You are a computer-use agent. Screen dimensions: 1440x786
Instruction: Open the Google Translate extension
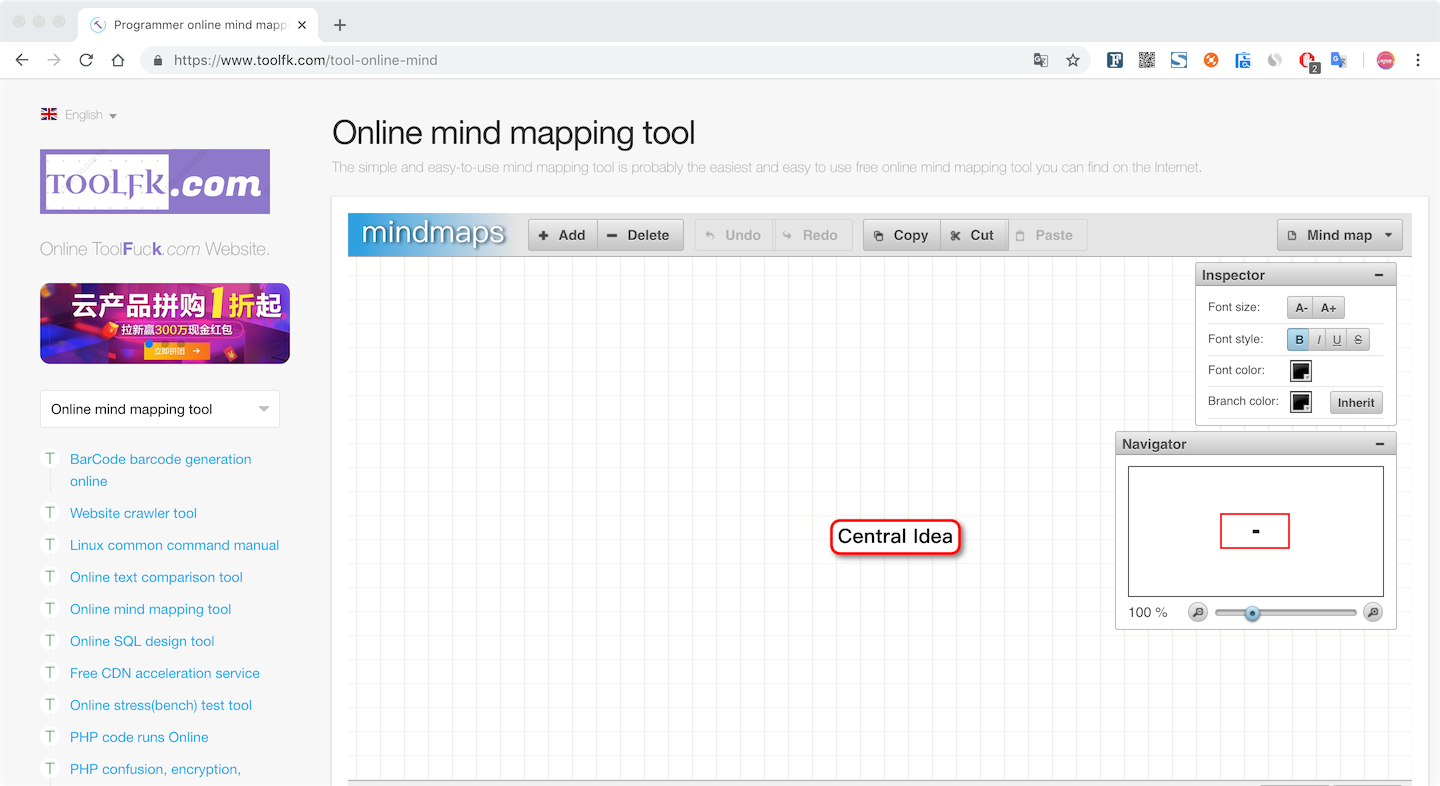(x=1339, y=60)
